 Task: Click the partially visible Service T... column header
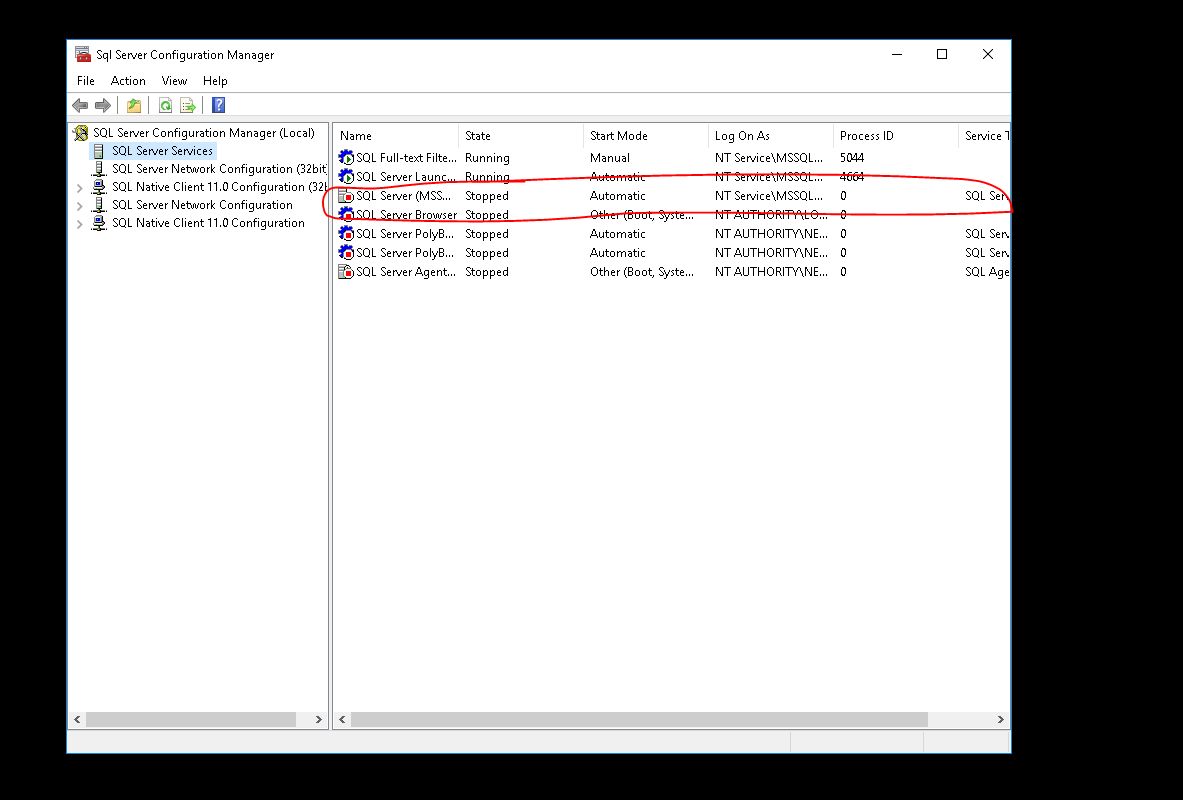coord(985,136)
